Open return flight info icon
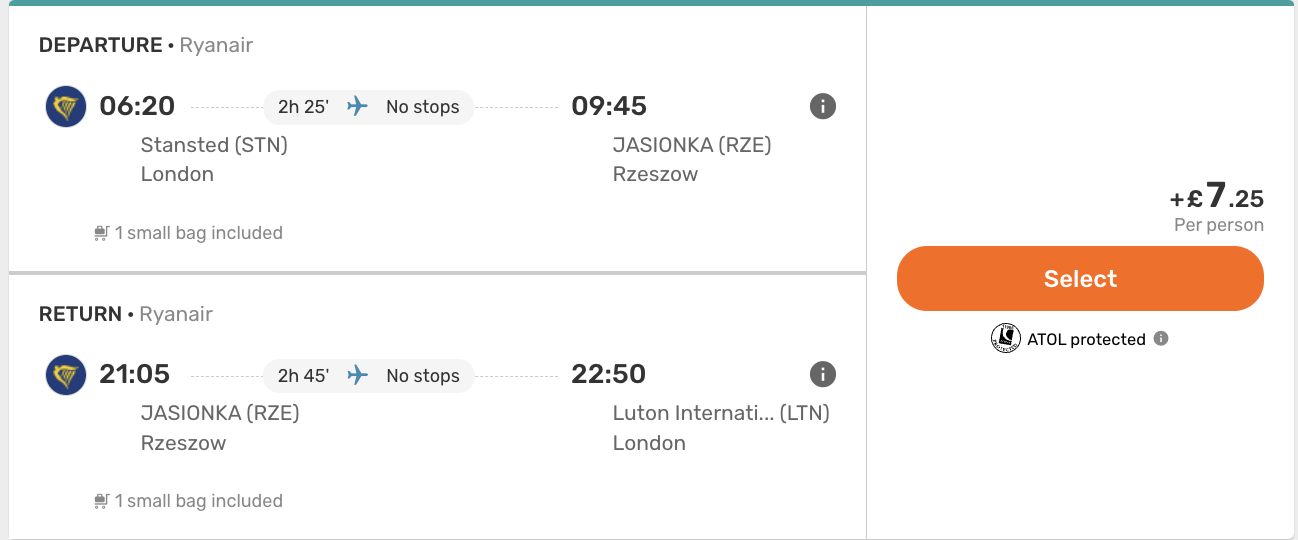 tap(823, 375)
